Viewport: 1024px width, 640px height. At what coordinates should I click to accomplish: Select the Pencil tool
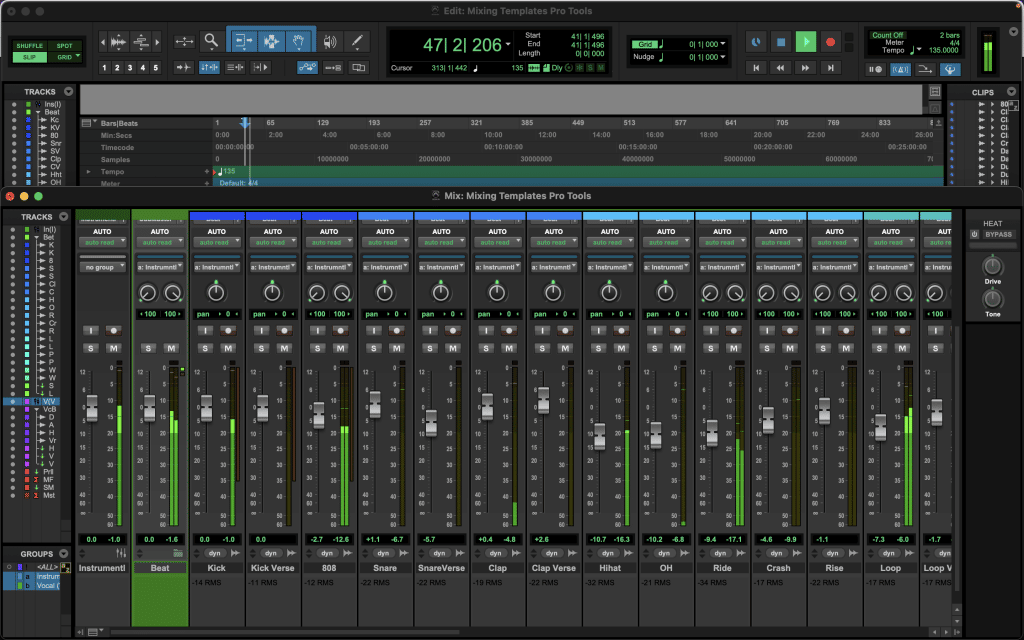click(x=356, y=42)
